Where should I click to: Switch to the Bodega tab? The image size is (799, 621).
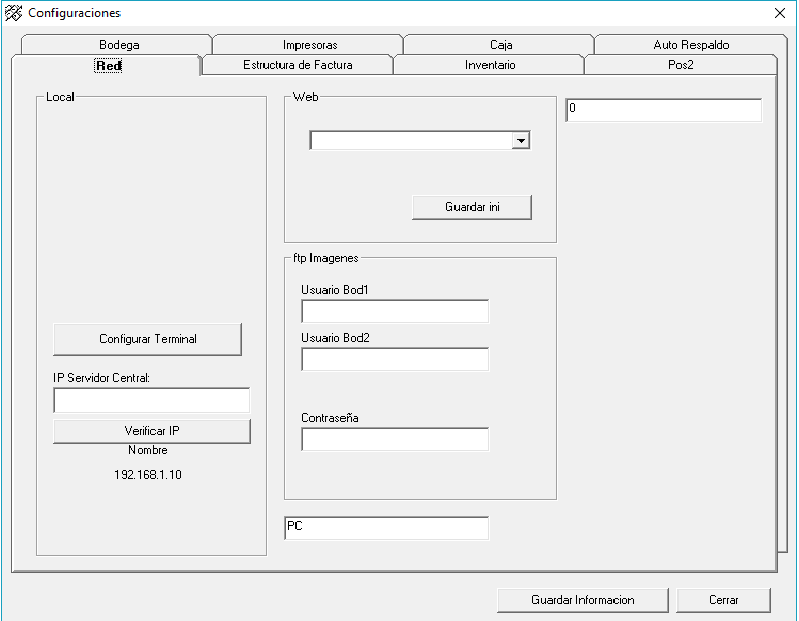119,45
